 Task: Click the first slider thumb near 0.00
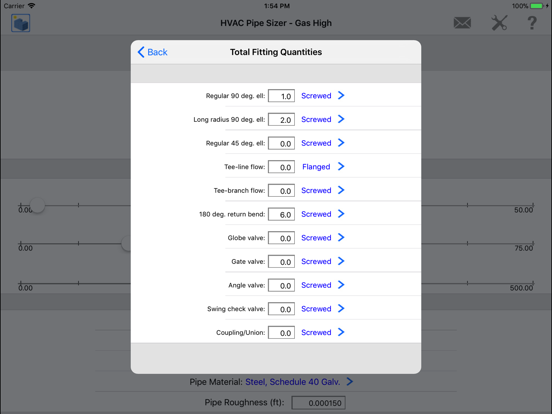pyautogui.click(x=37, y=205)
